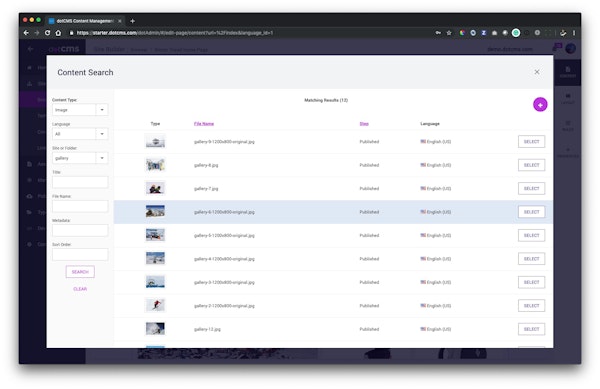The image size is (600, 389).
Task: Sort results by File Name column
Action: click(x=204, y=124)
